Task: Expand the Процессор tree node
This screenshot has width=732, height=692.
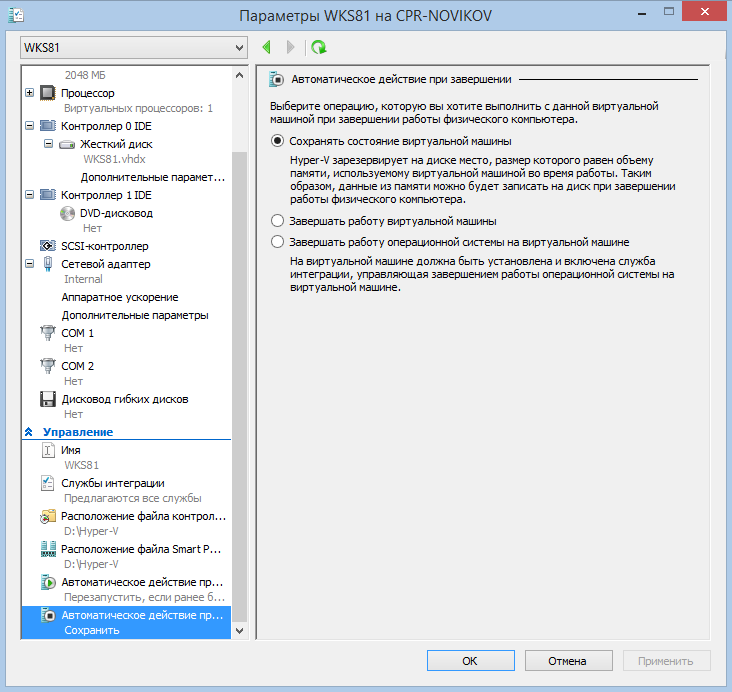Action: 29,93
